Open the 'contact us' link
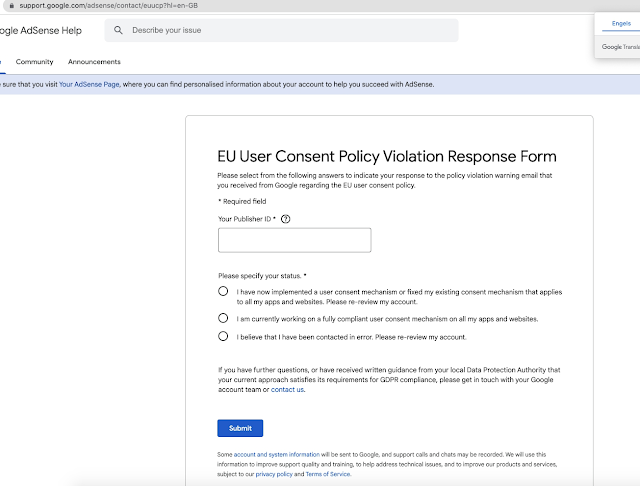 [288, 389]
